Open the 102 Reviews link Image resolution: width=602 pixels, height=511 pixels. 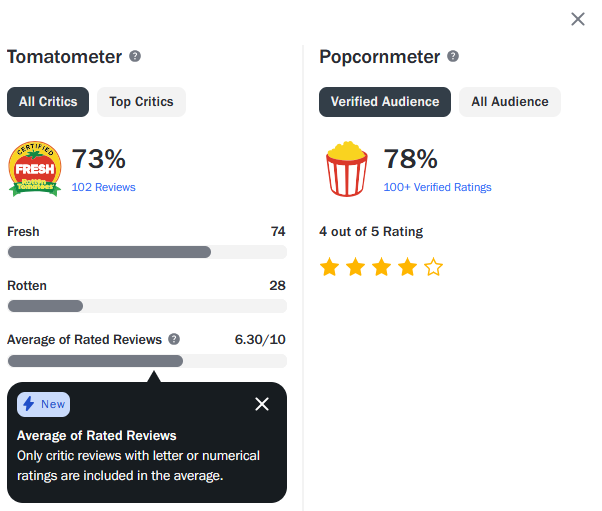click(103, 187)
